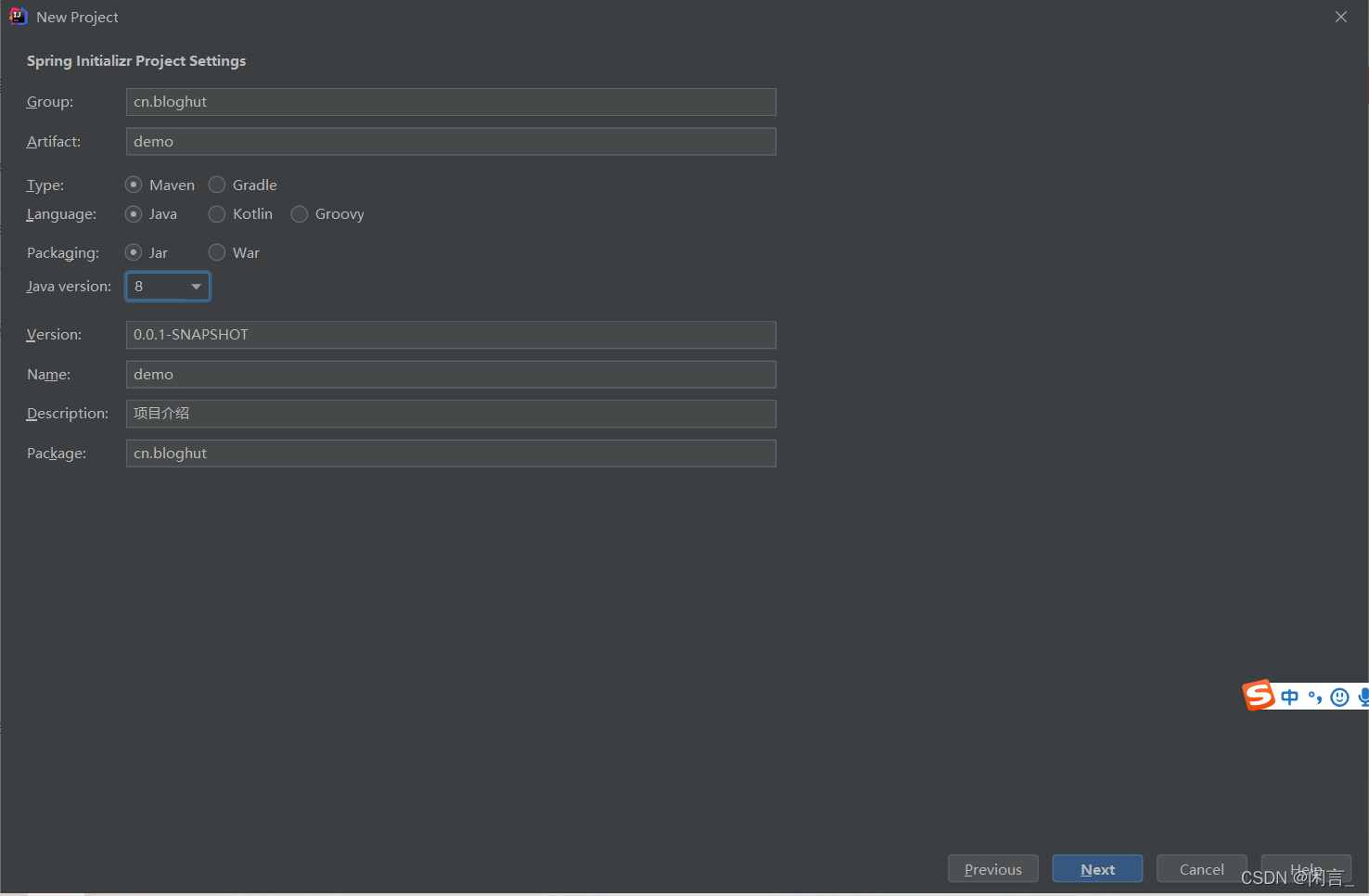Click the Type label

pos(45,186)
